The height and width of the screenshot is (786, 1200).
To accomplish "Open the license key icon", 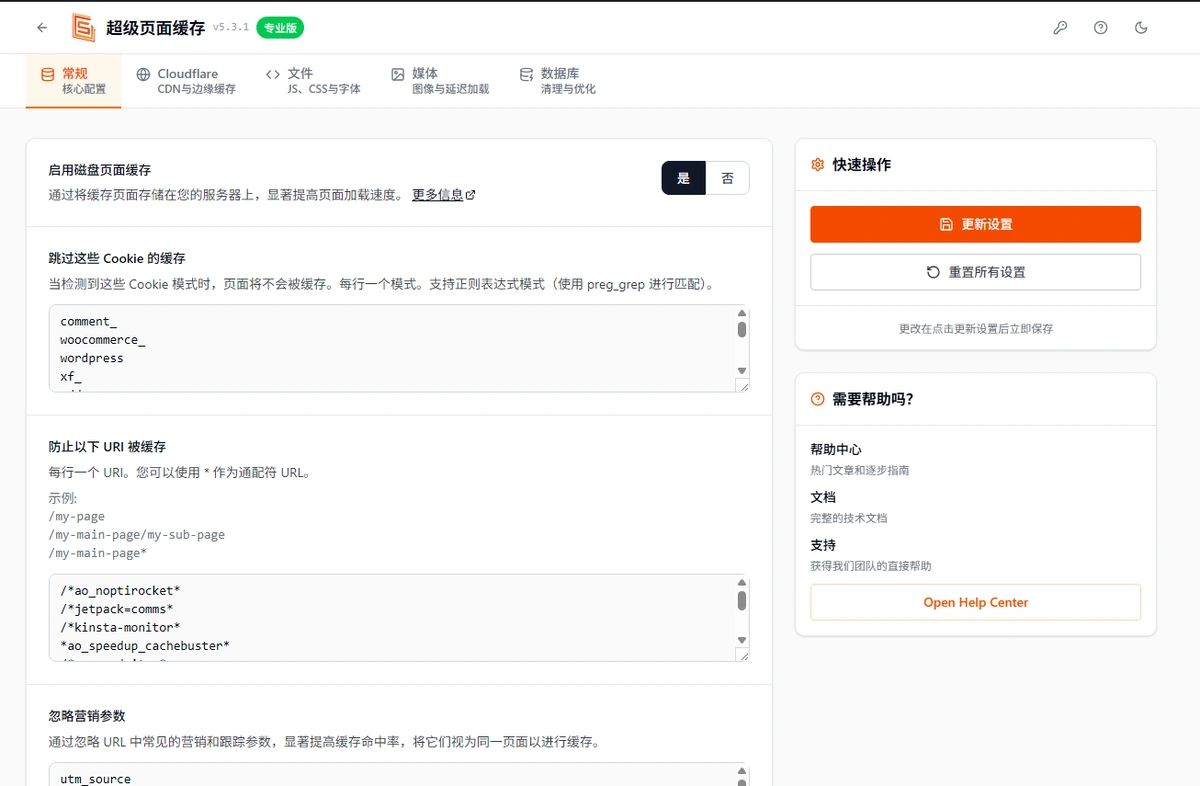I will point(1060,28).
